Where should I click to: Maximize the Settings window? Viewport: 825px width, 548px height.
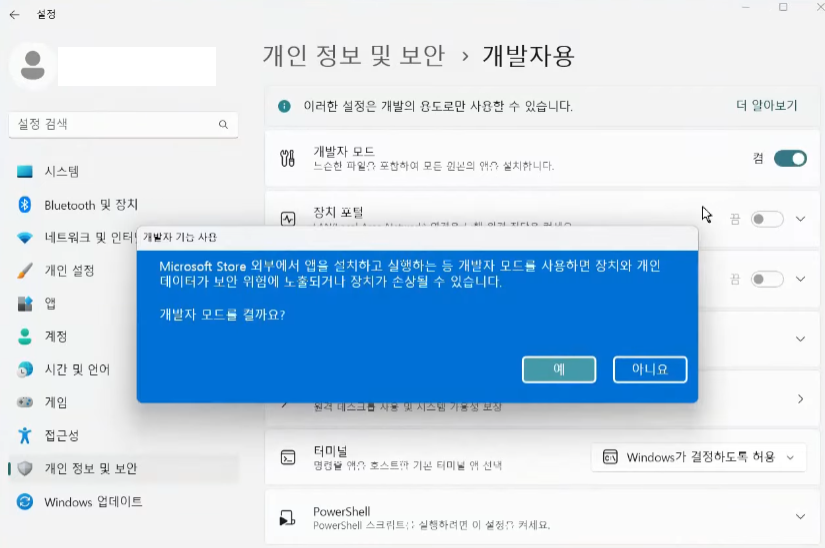click(783, 7)
